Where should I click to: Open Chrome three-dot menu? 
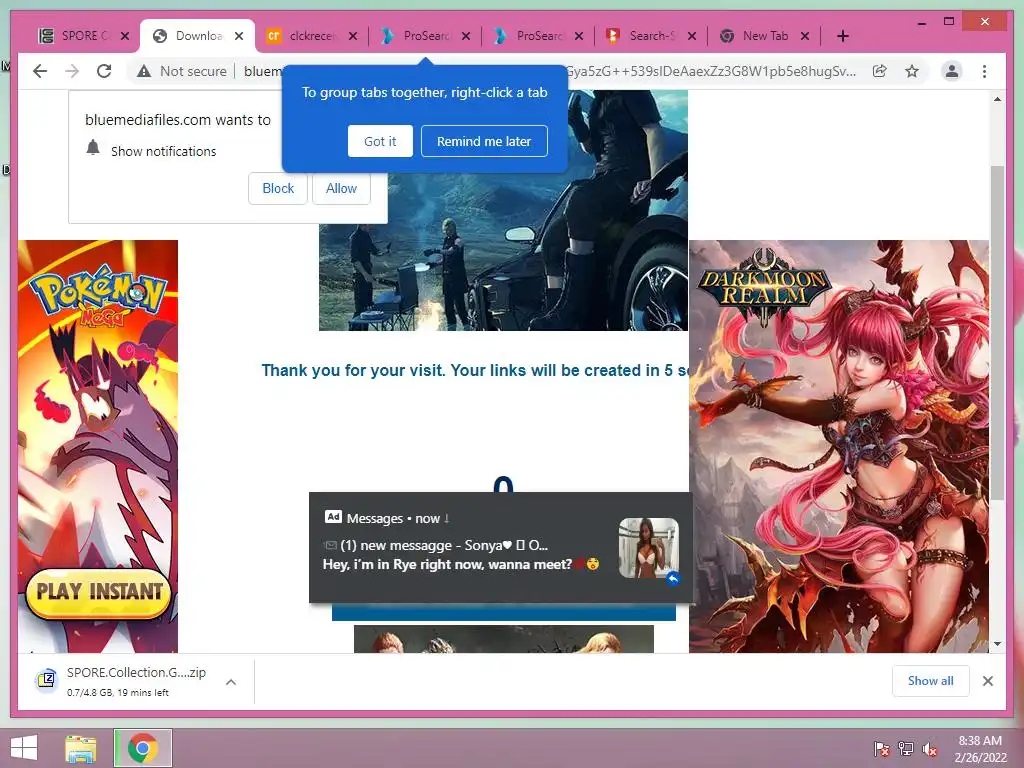984,71
